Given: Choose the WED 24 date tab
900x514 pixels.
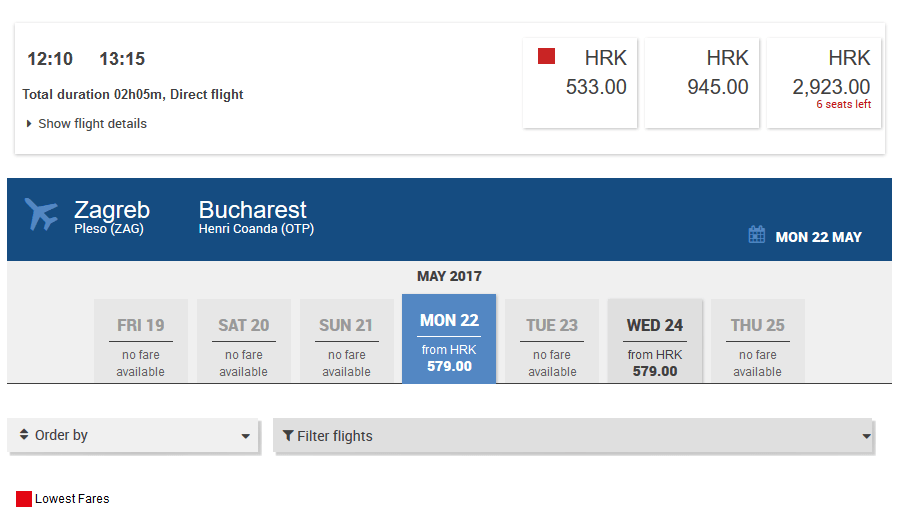Looking at the screenshot, I should (655, 341).
